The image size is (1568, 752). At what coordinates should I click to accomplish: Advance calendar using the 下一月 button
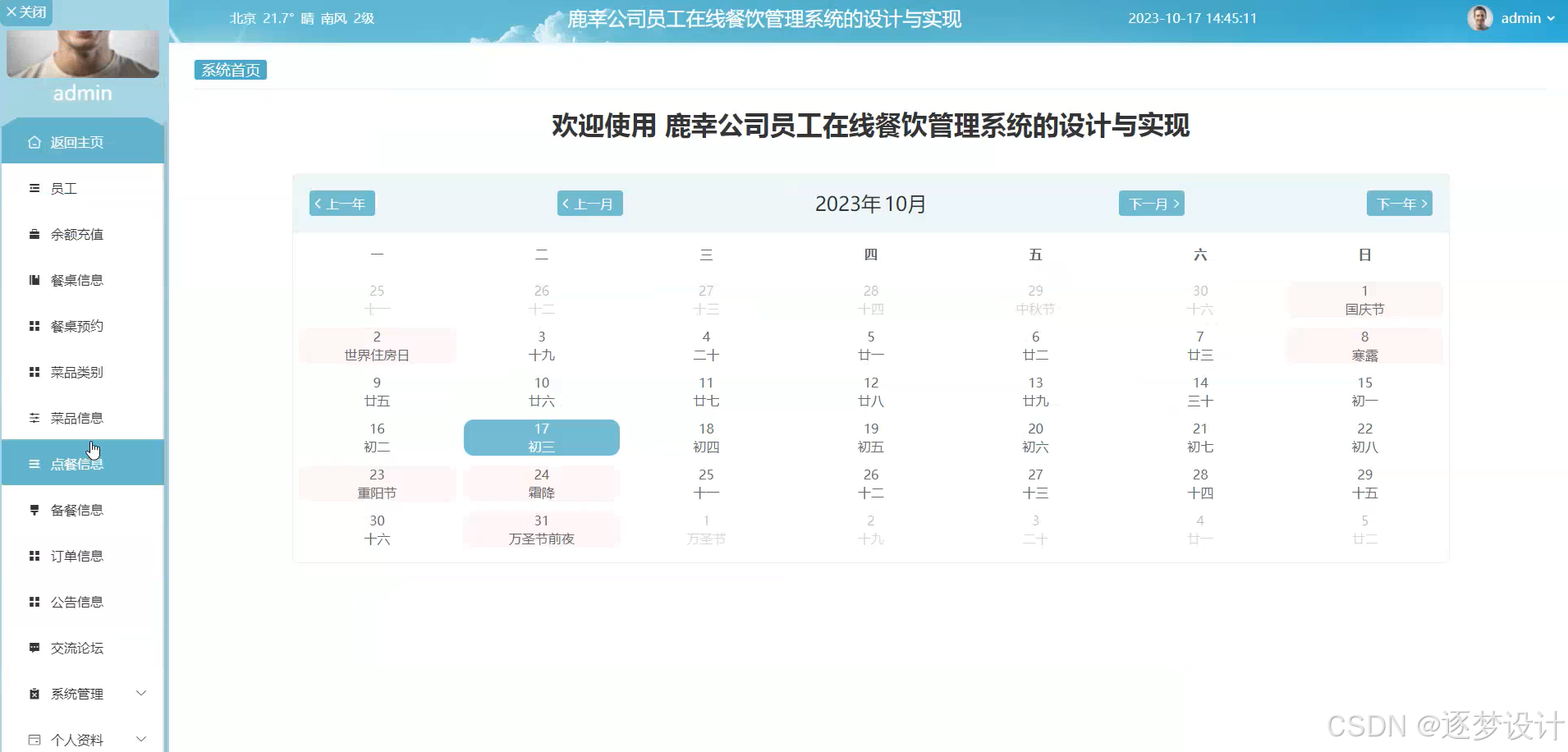1152,203
